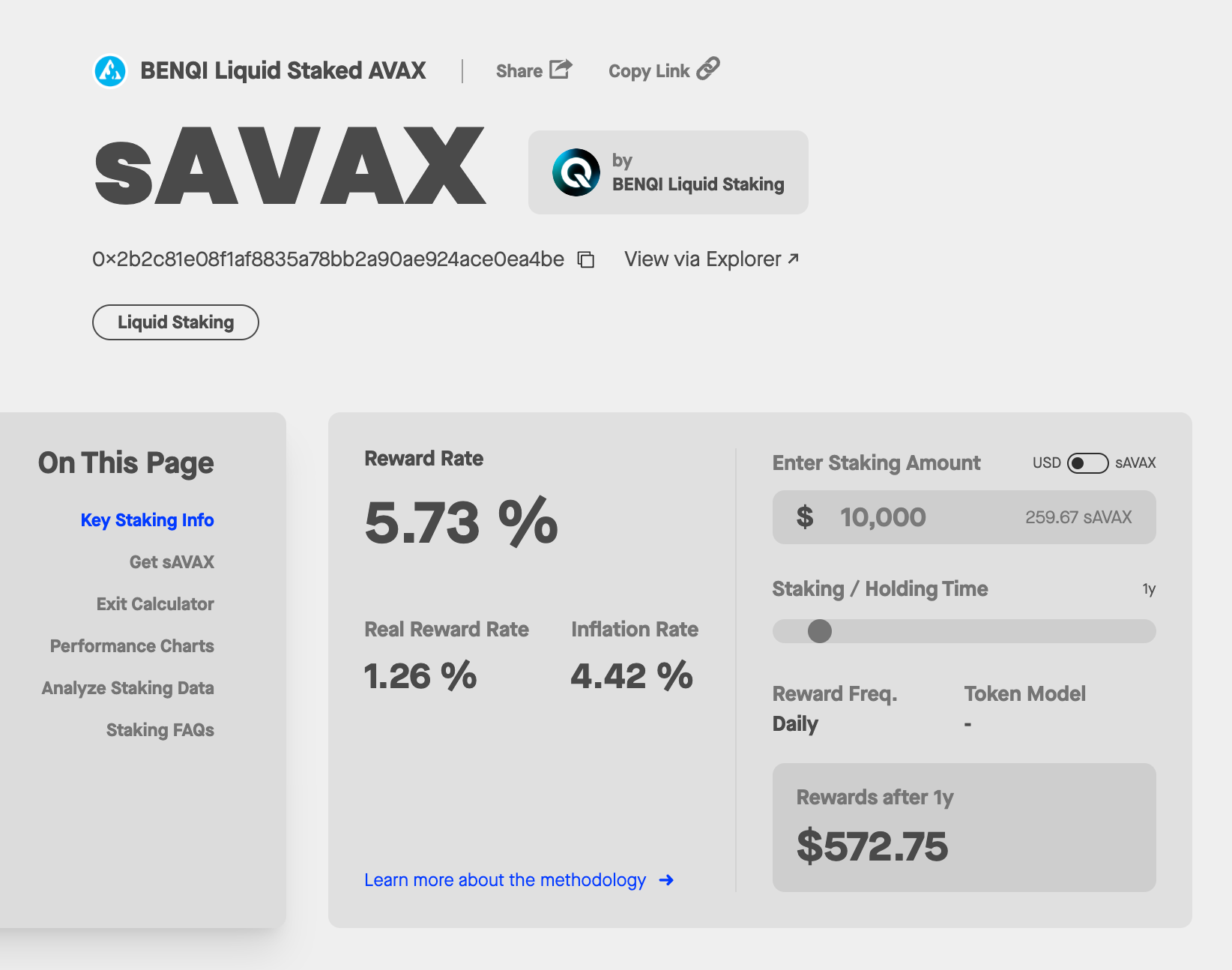
Task: Open the Key Staking Info section
Action: [148, 520]
